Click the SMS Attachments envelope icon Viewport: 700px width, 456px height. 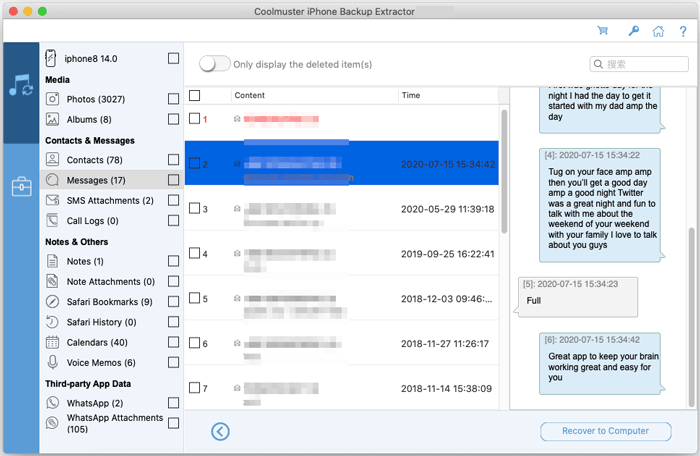pos(52,200)
